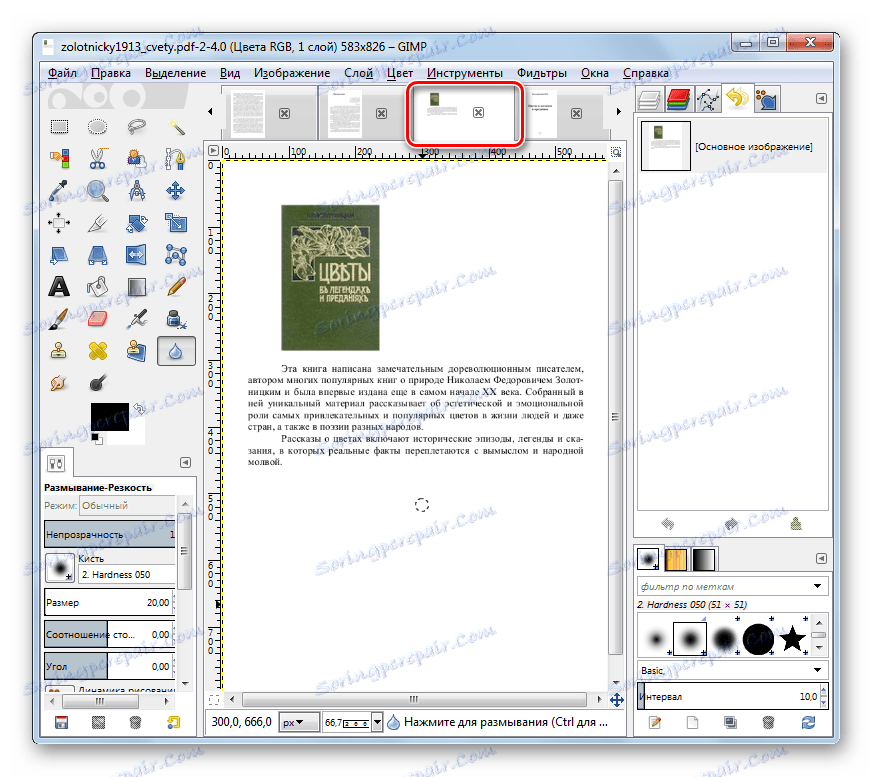Select the Rotate tool
The width and height of the screenshot is (873, 777).
coord(136,223)
